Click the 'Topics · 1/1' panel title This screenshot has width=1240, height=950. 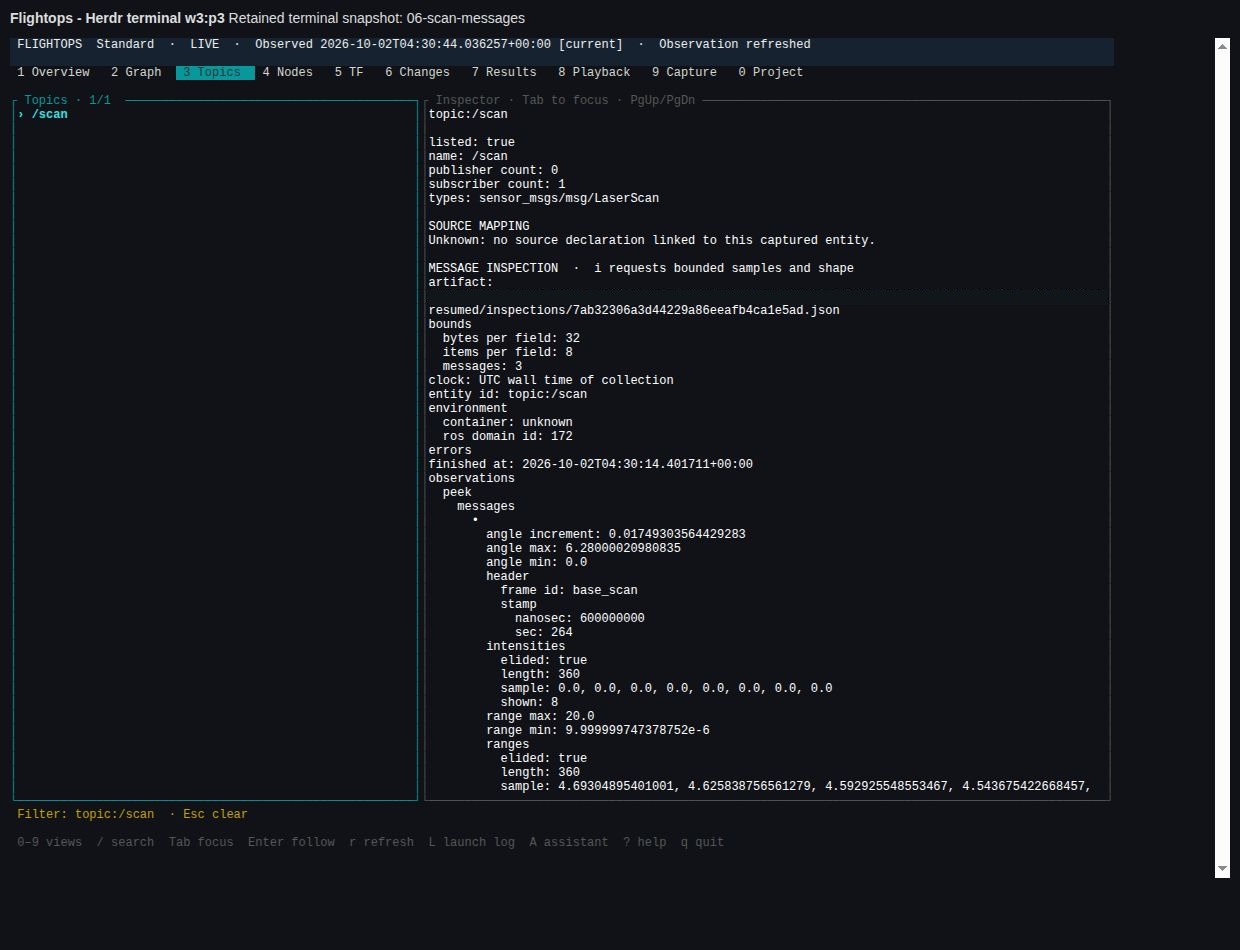click(68, 100)
